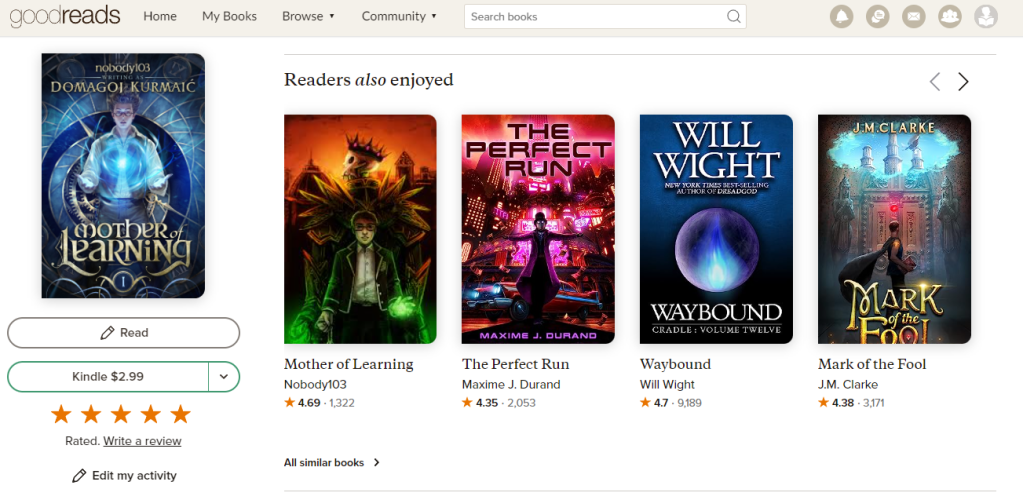
Task: Open the notifications bell icon
Action: pyautogui.click(x=842, y=16)
